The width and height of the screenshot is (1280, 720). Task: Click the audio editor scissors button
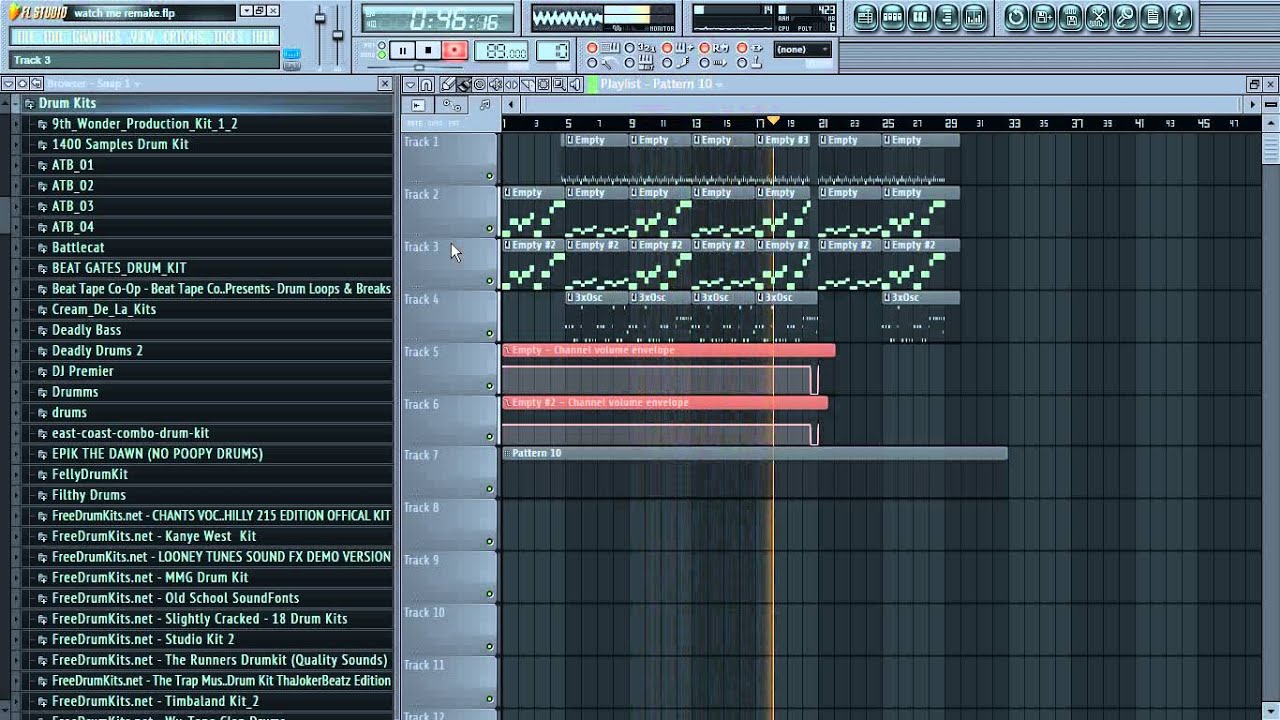(x=1097, y=17)
